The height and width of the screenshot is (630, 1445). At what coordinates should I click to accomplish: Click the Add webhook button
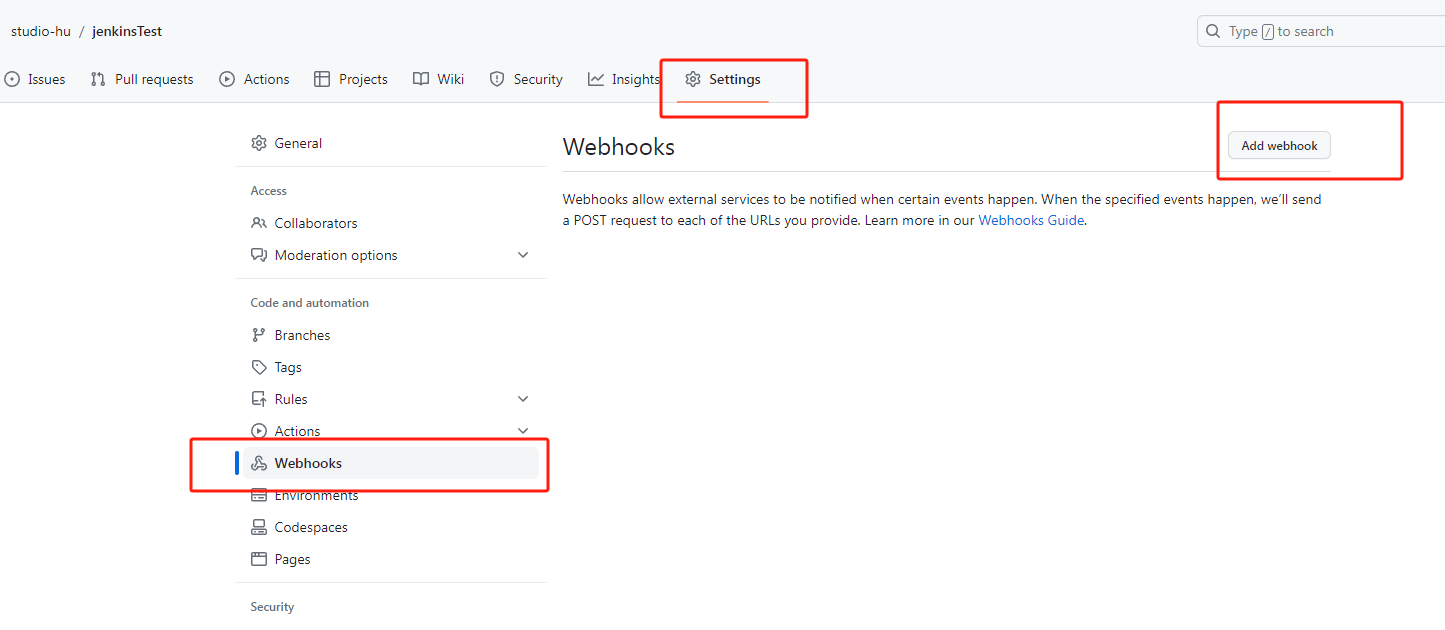(1278, 145)
